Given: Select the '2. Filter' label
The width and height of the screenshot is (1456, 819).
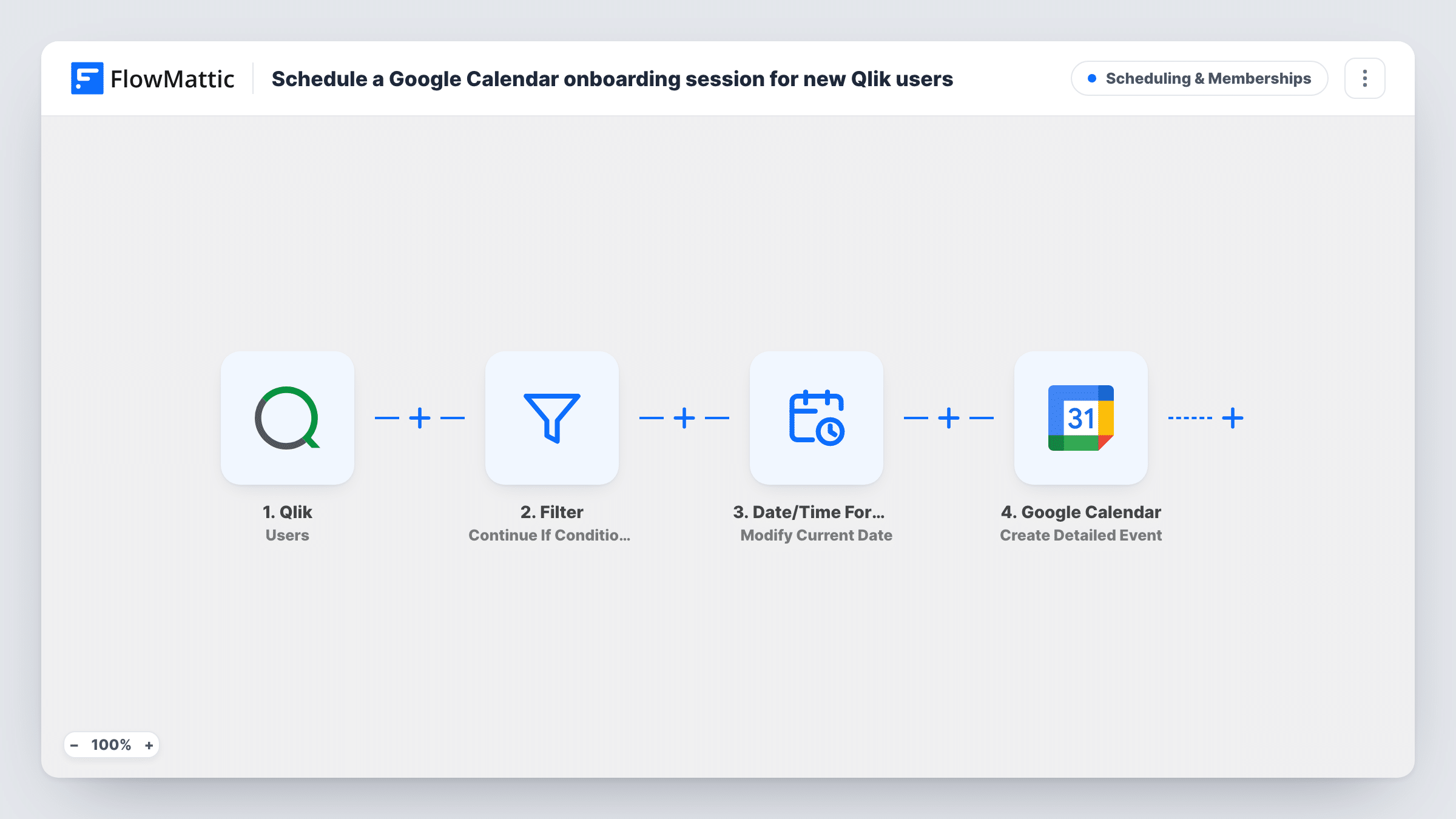Looking at the screenshot, I should pyautogui.click(x=552, y=512).
